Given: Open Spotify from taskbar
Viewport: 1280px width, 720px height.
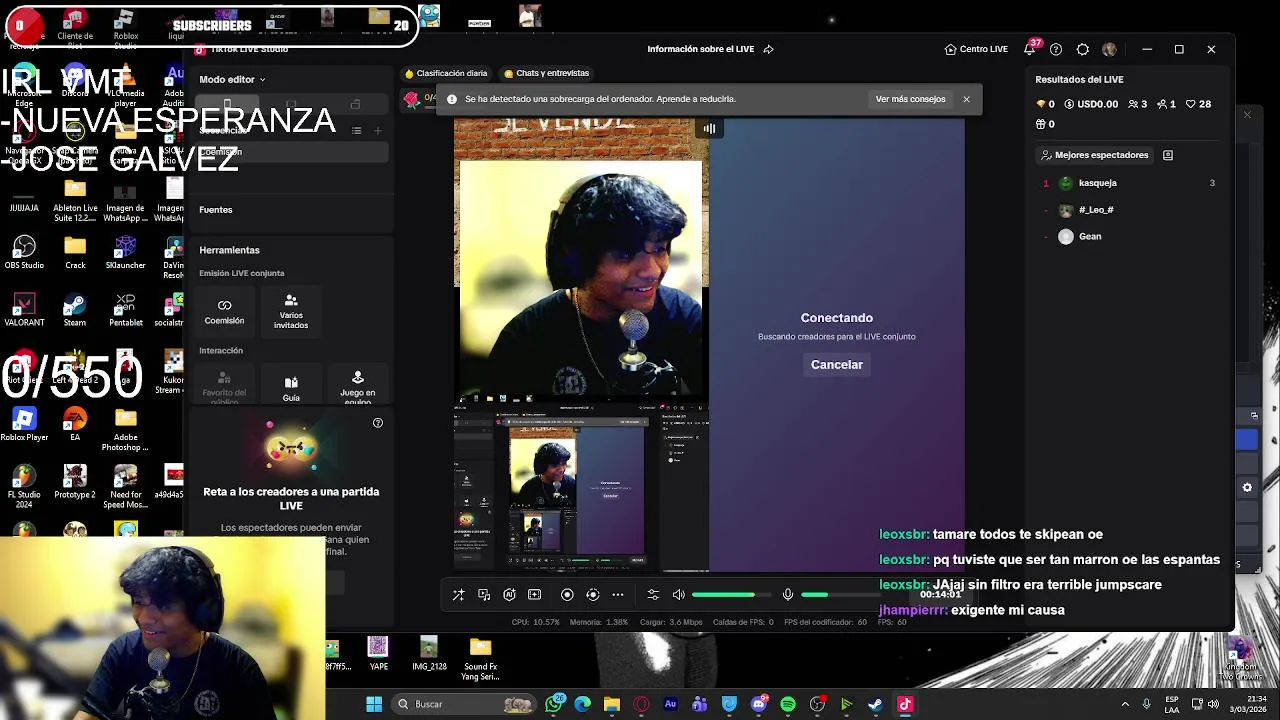Looking at the screenshot, I should tap(788, 704).
